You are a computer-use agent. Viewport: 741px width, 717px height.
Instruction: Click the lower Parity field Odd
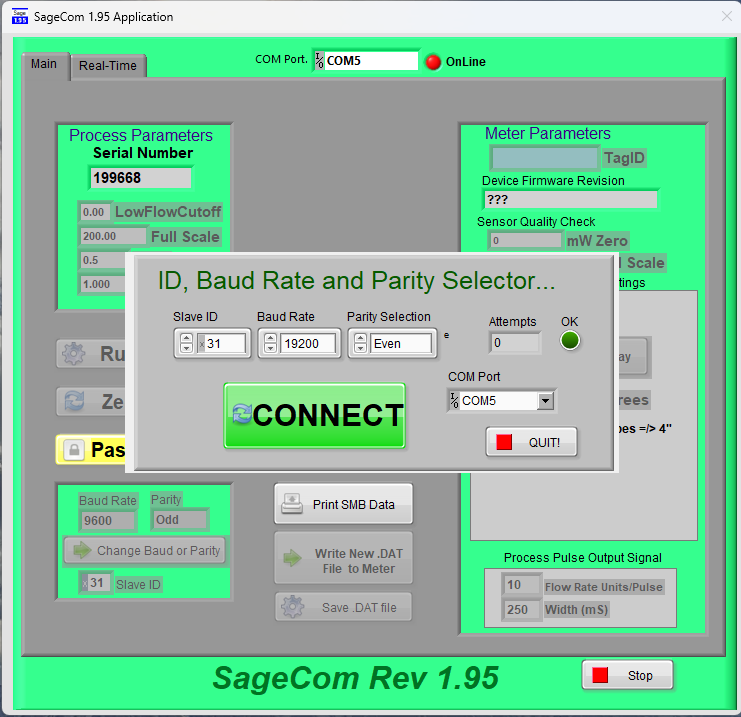tap(179, 519)
